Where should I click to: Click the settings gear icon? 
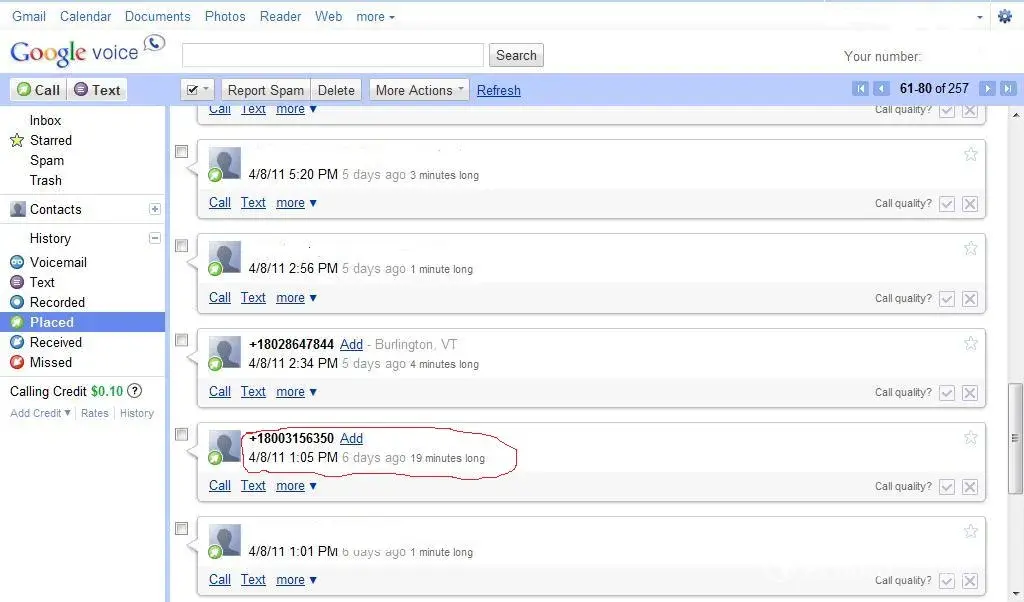point(1005,16)
